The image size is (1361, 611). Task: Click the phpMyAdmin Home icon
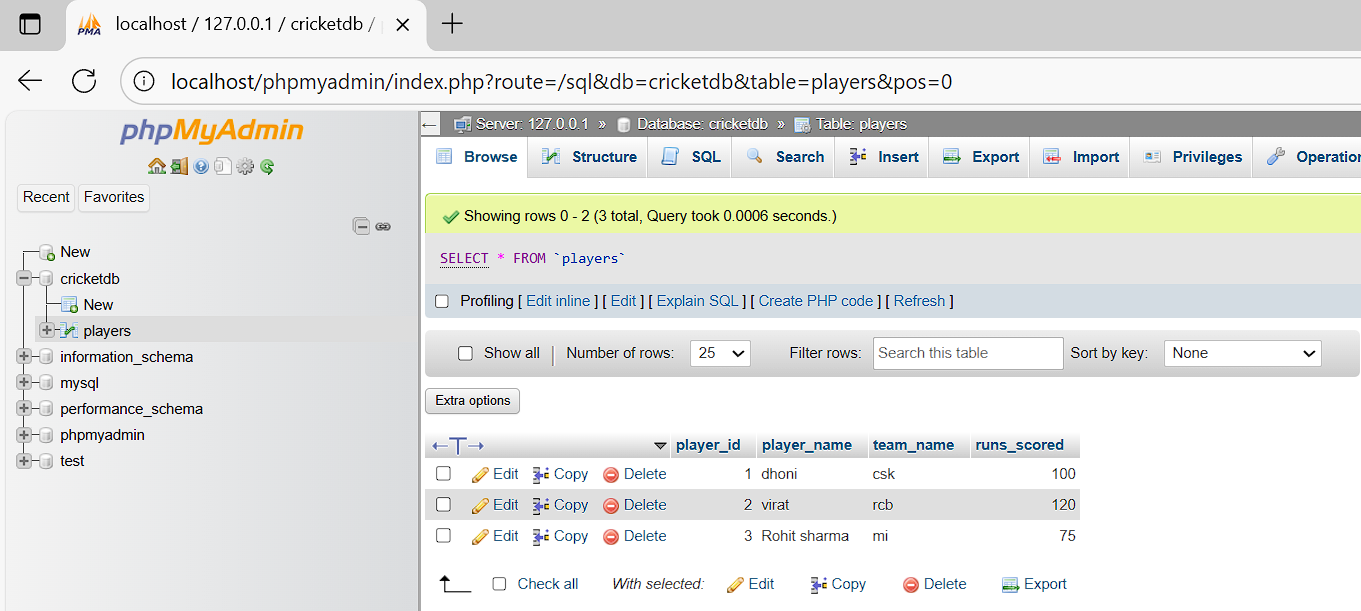pyautogui.click(x=156, y=167)
